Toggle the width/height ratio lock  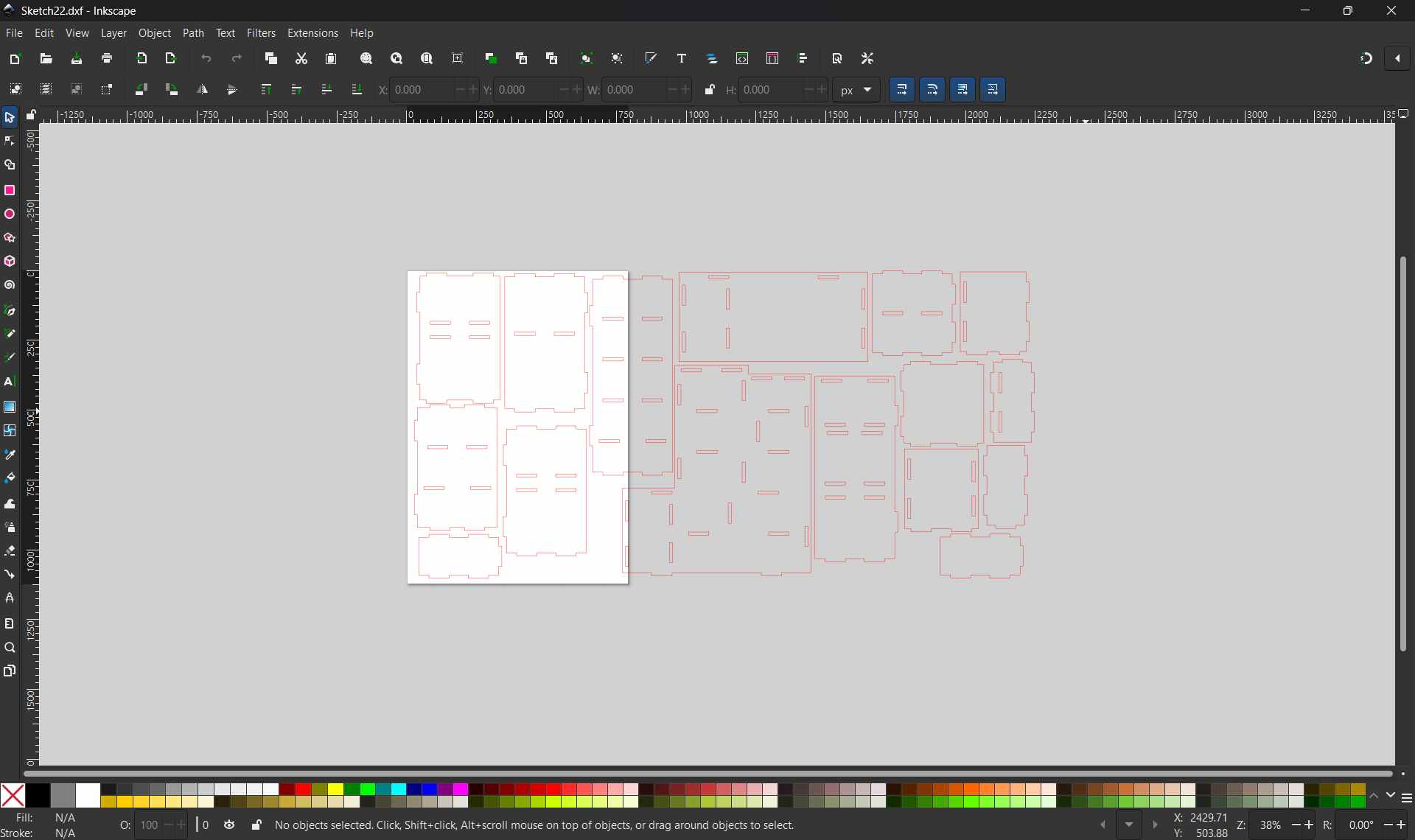click(x=710, y=89)
